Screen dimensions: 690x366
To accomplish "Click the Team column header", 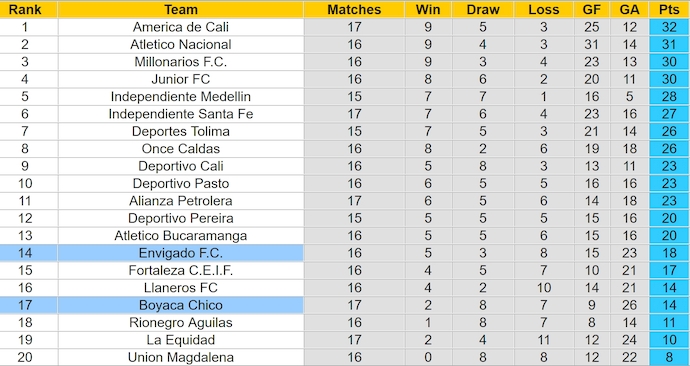I will tap(180, 9).
